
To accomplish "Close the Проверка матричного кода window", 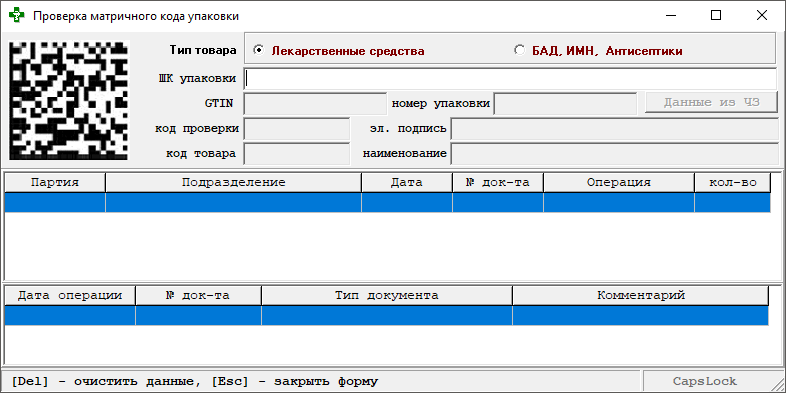I will pos(761,16).
